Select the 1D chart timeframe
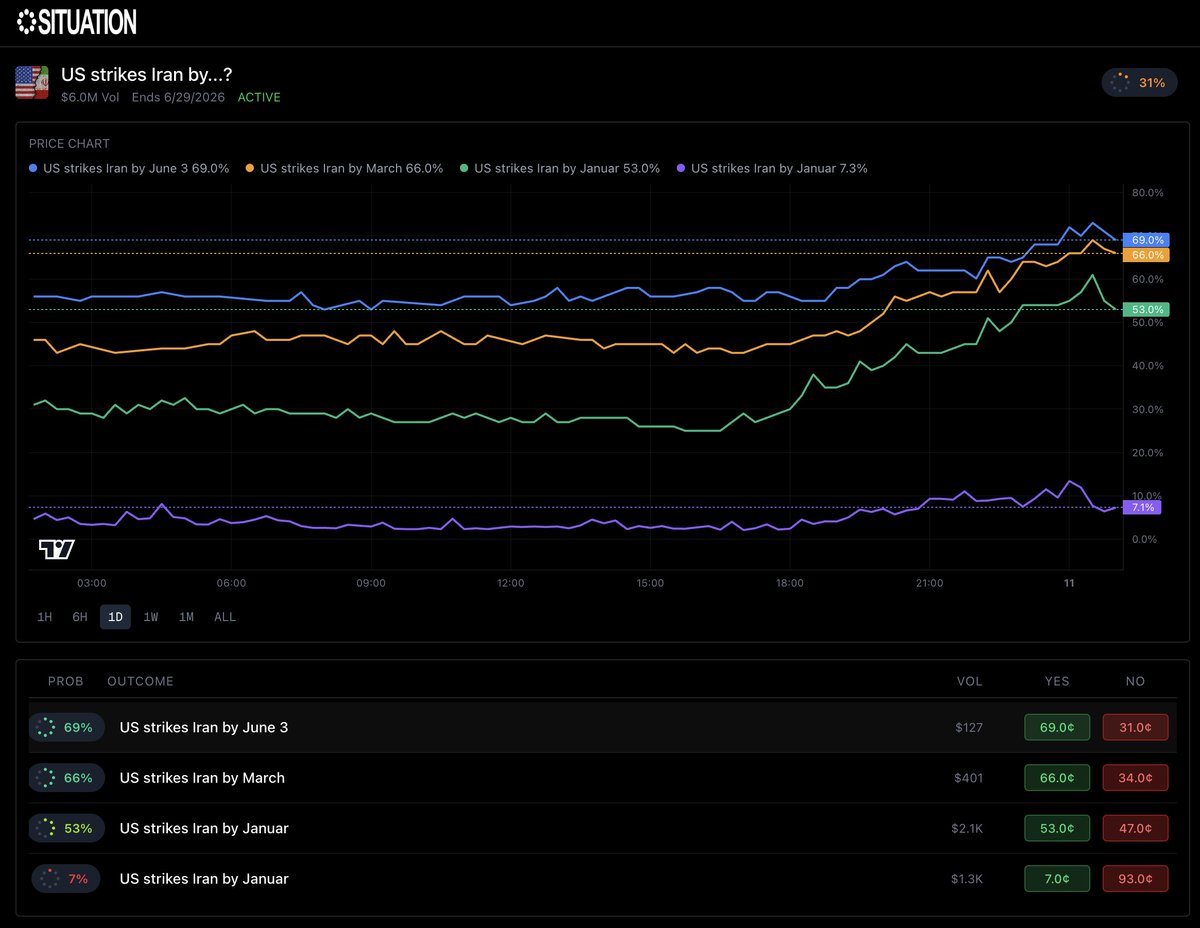Image resolution: width=1200 pixels, height=928 pixels. [x=115, y=617]
